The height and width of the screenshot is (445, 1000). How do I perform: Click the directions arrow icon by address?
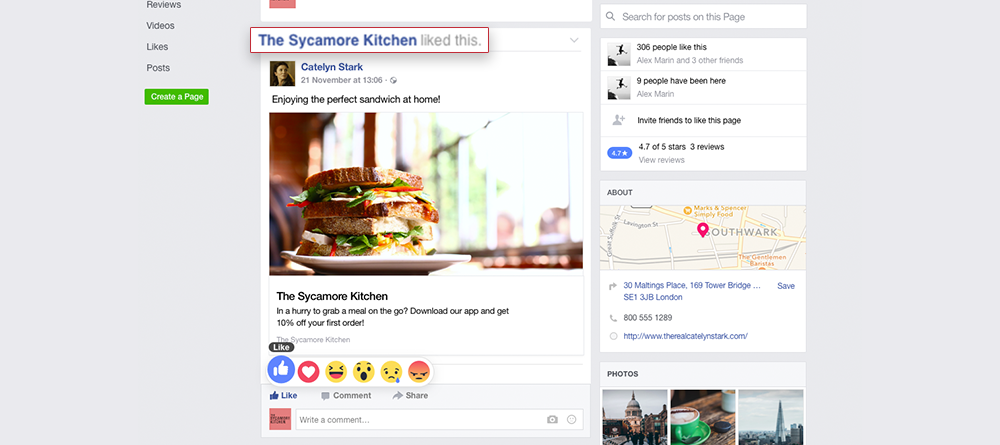coord(614,286)
